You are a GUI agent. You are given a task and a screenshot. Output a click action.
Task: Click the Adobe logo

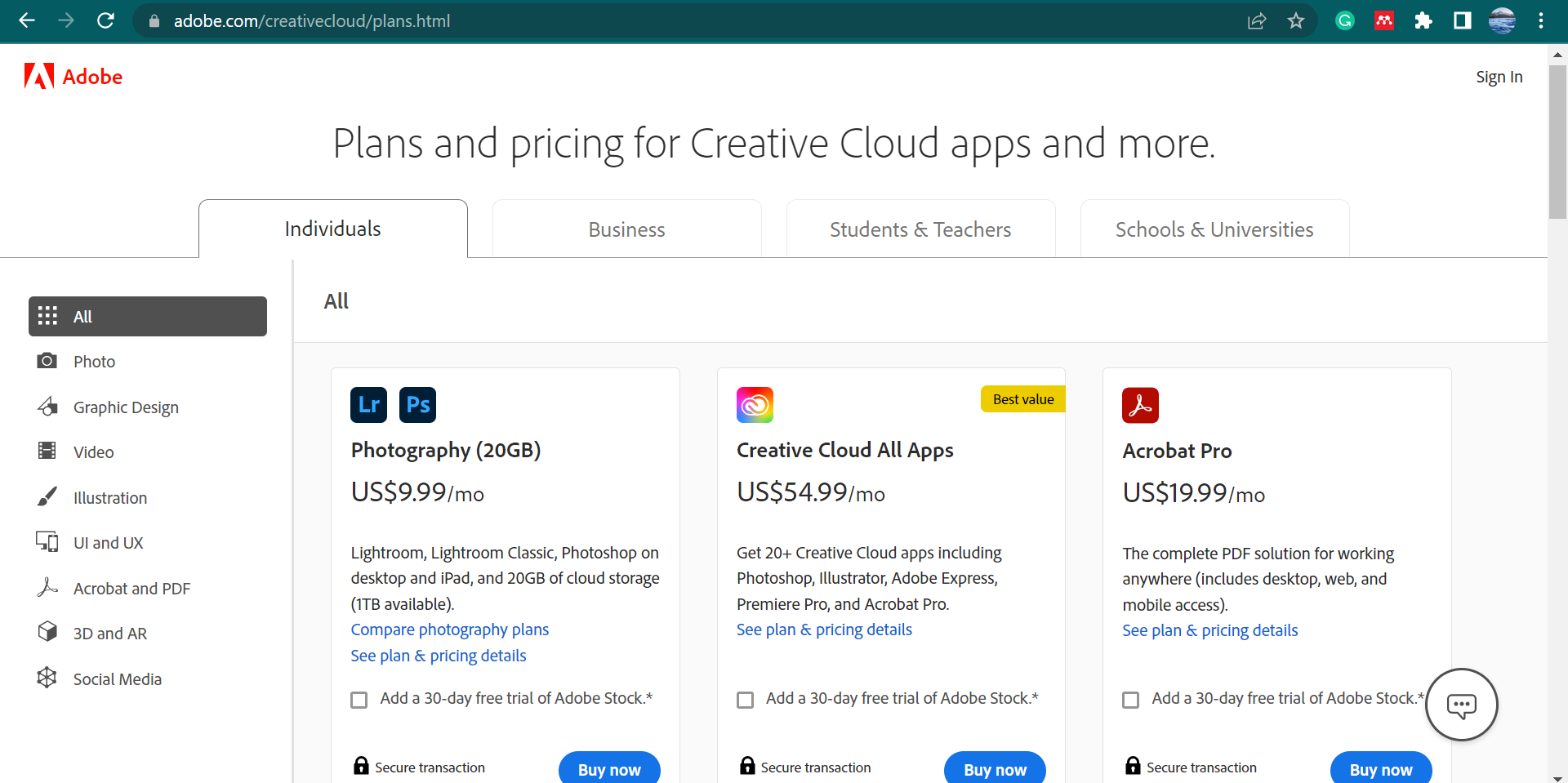pos(73,77)
